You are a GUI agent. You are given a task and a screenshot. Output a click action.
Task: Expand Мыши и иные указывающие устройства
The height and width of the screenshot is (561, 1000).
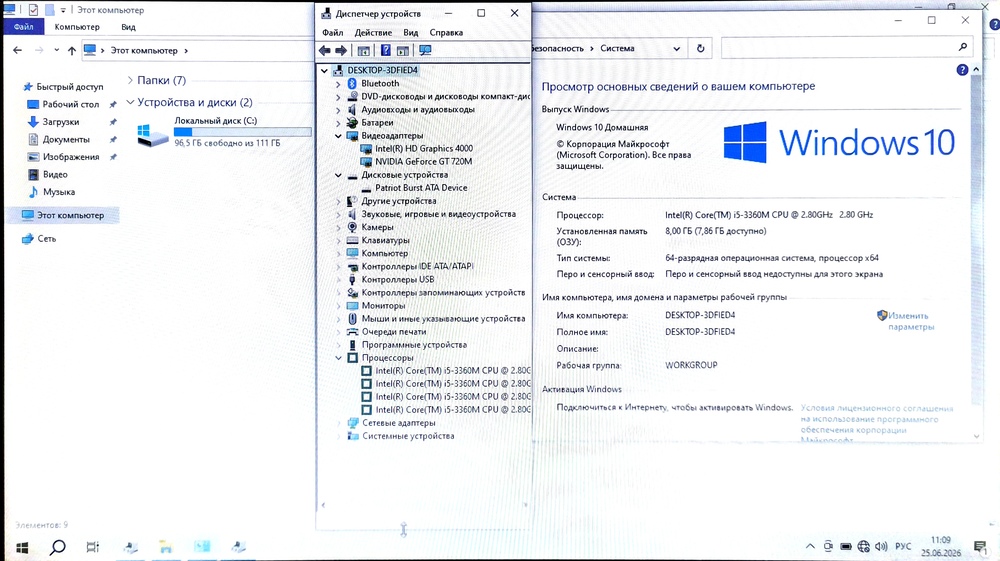(338, 319)
